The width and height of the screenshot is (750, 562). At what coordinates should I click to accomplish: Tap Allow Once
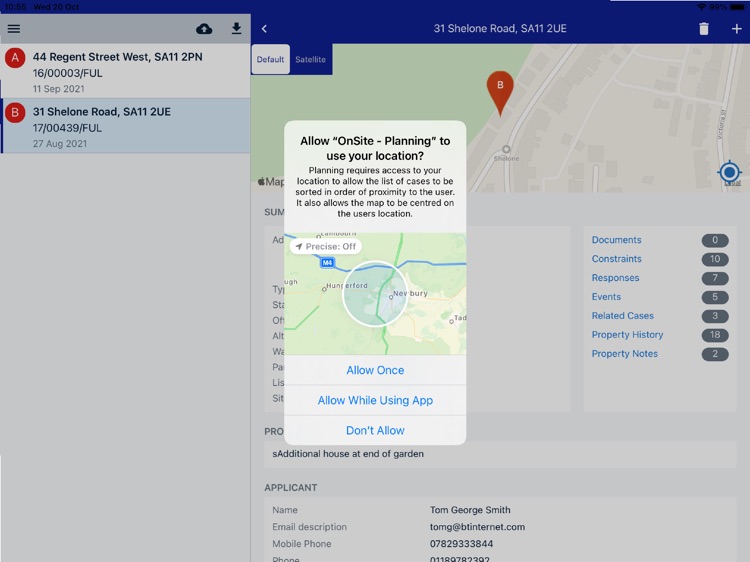click(x=375, y=370)
